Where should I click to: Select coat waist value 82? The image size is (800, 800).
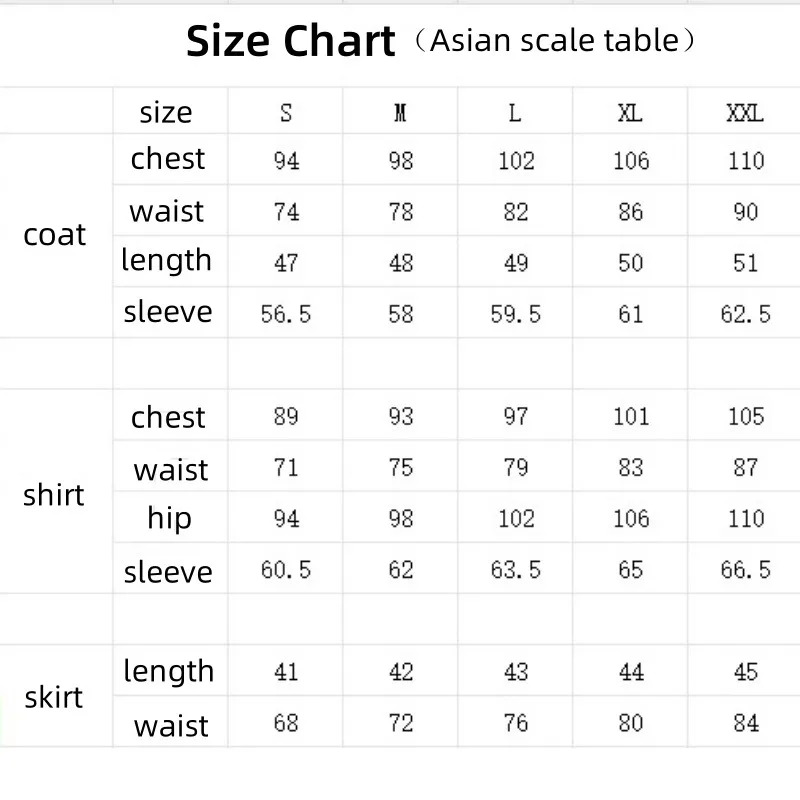[x=516, y=212]
